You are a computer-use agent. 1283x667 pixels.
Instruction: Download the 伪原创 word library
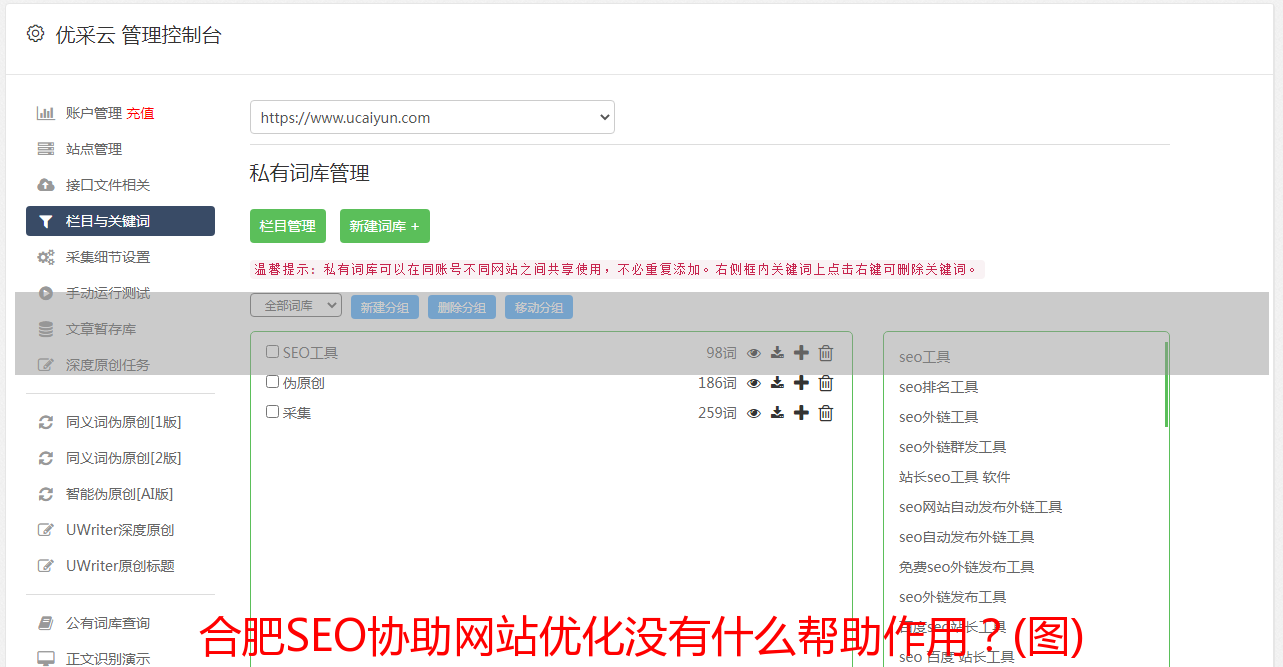click(x=777, y=383)
